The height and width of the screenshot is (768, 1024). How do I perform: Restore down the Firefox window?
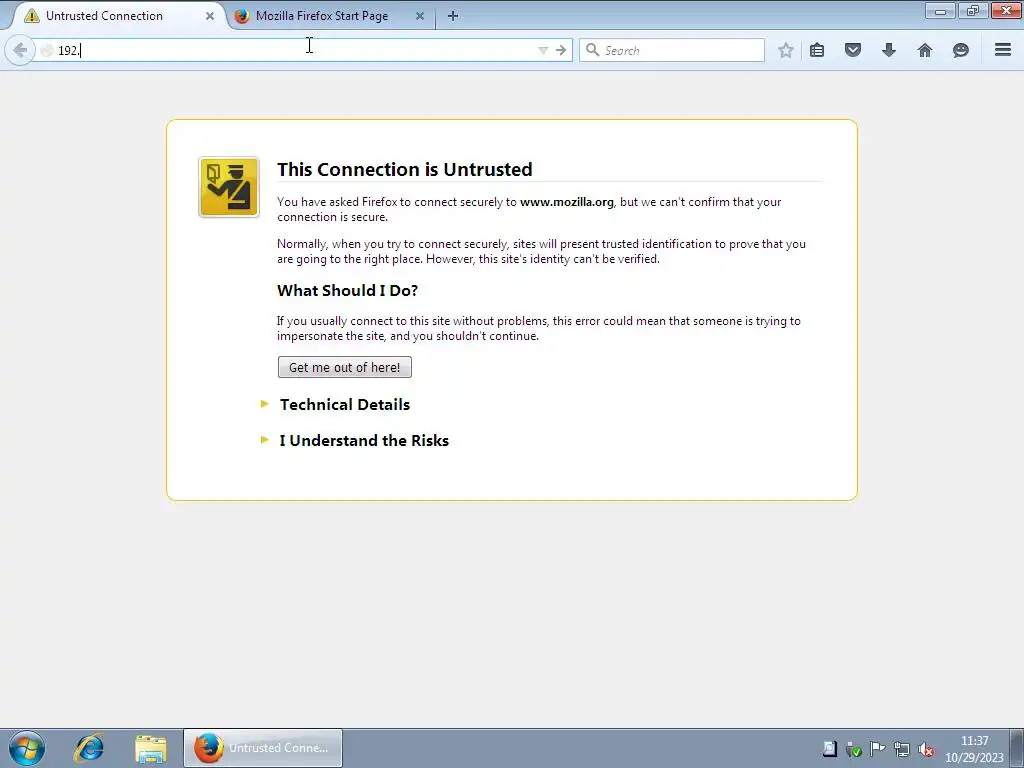973,10
